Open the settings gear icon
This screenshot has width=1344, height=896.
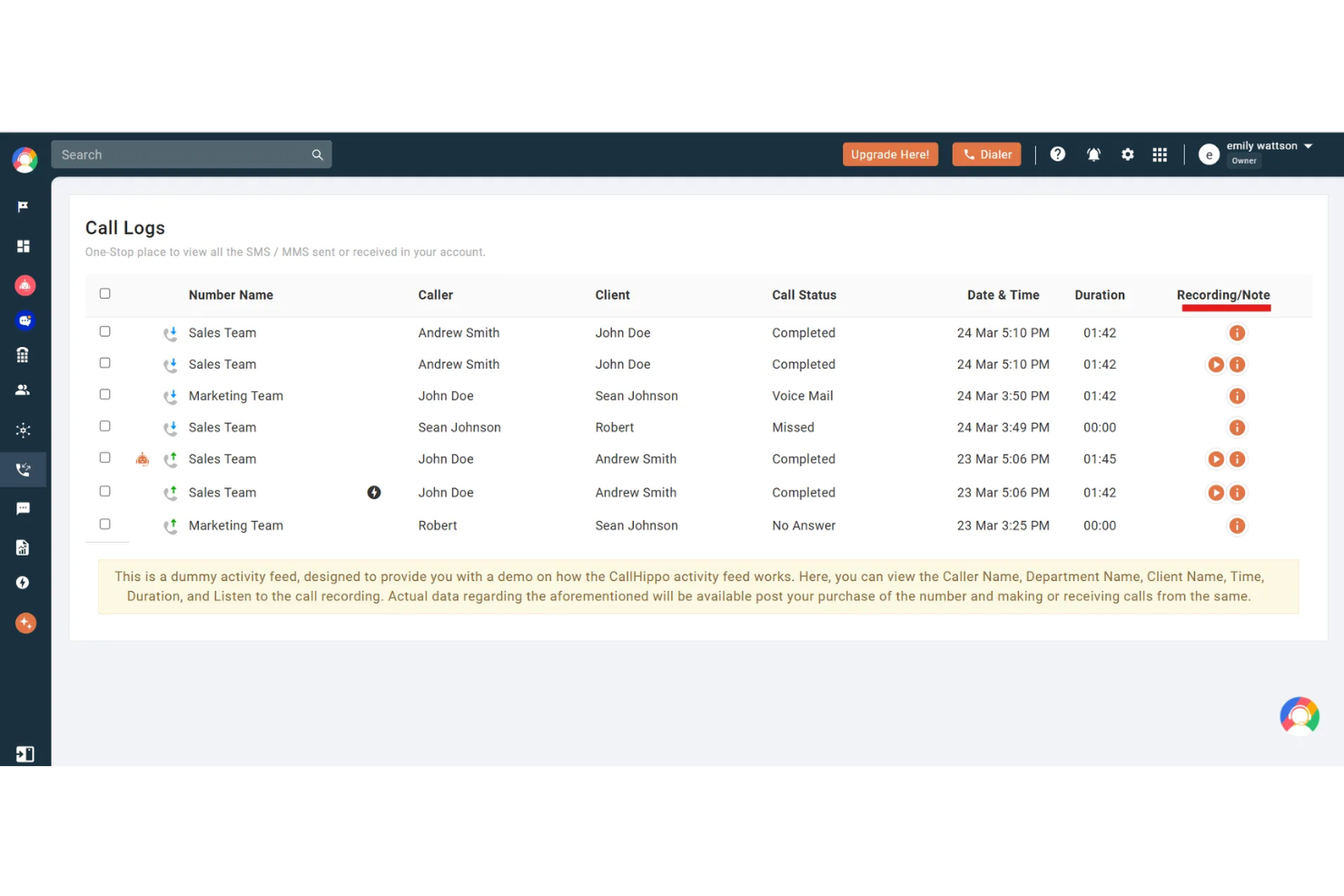click(x=1127, y=154)
